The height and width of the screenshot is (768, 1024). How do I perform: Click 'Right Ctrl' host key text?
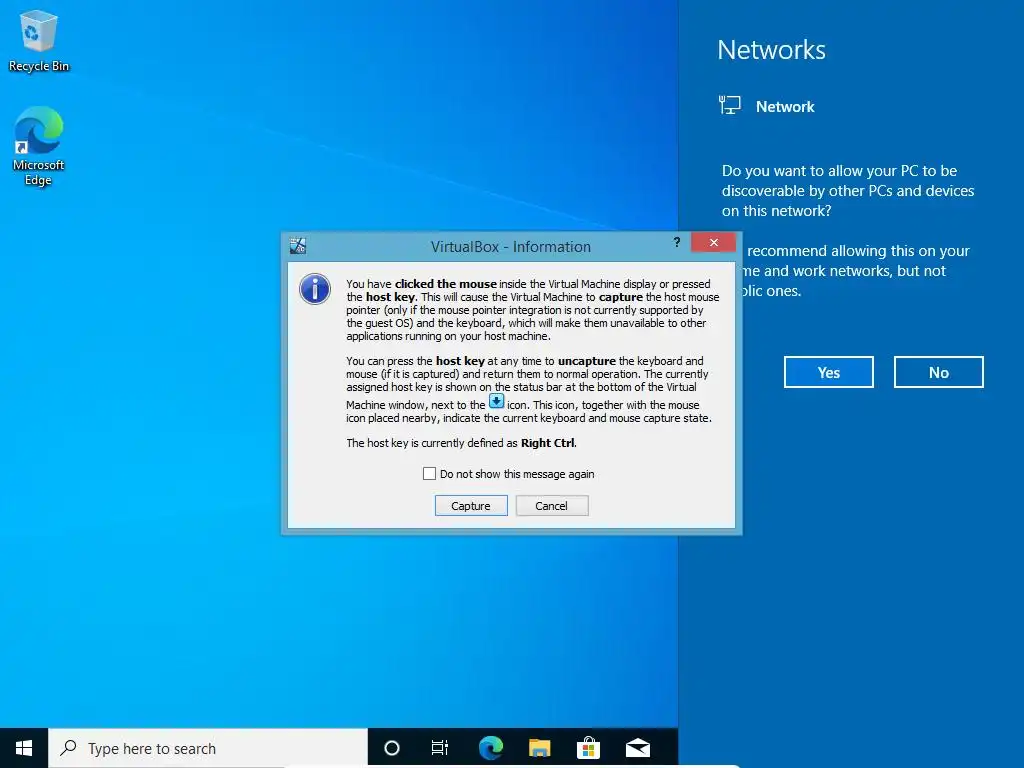pyautogui.click(x=548, y=443)
